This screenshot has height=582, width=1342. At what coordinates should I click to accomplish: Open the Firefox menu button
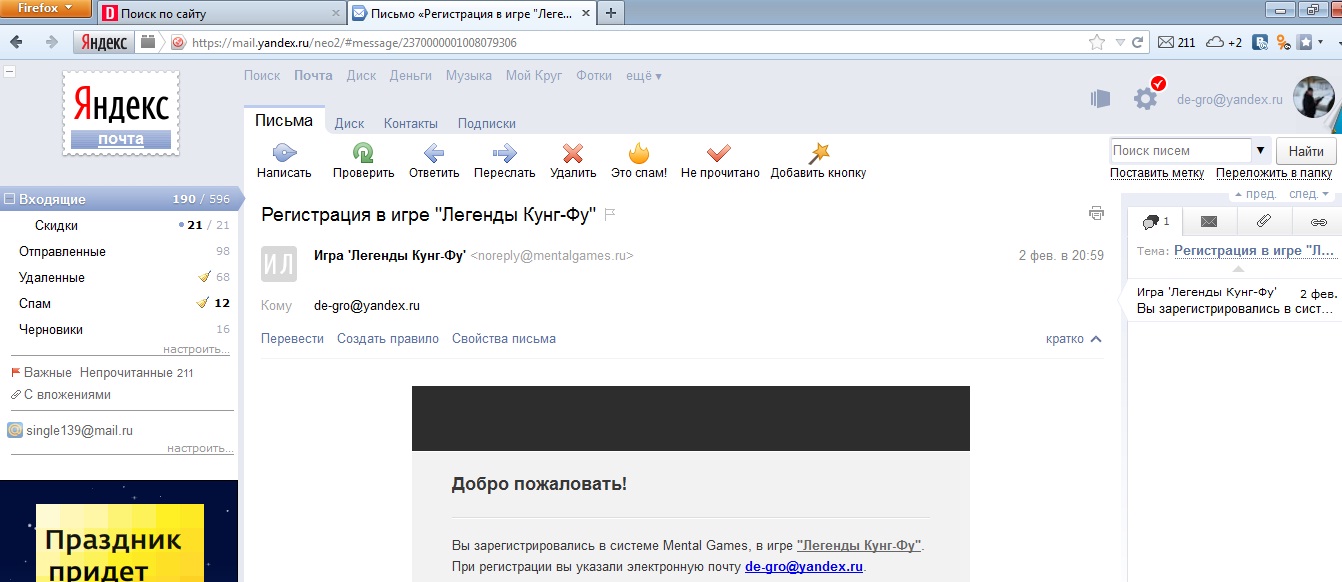pos(46,9)
